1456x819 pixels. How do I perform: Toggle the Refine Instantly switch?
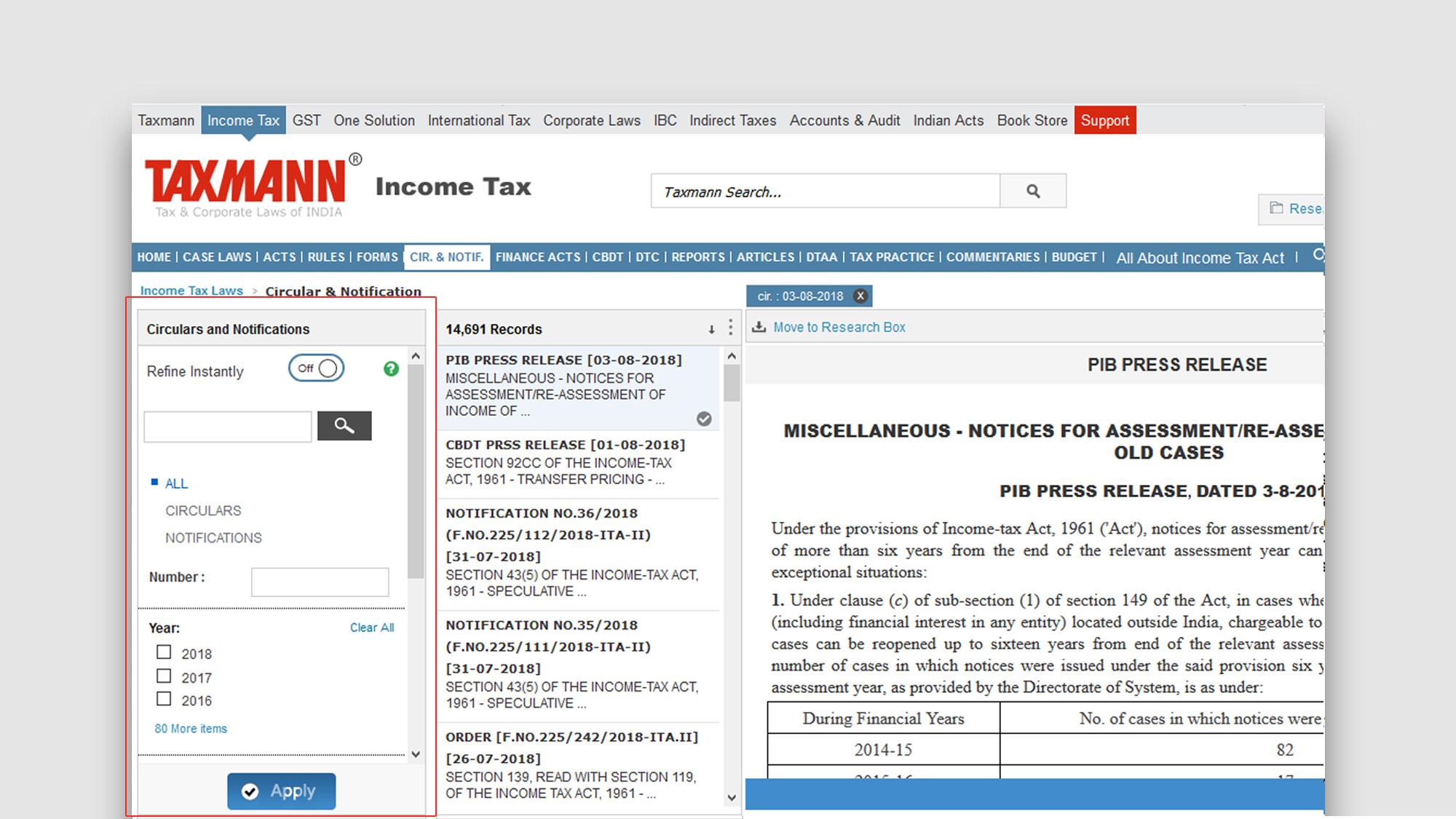click(x=316, y=368)
